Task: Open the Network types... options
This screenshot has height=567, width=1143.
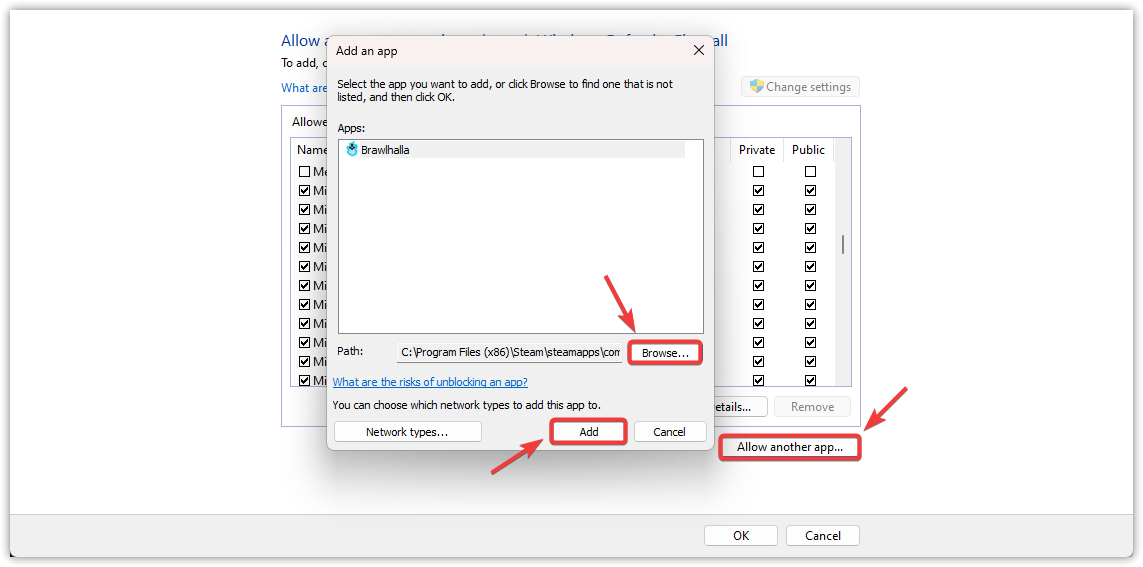Action: [x=407, y=431]
